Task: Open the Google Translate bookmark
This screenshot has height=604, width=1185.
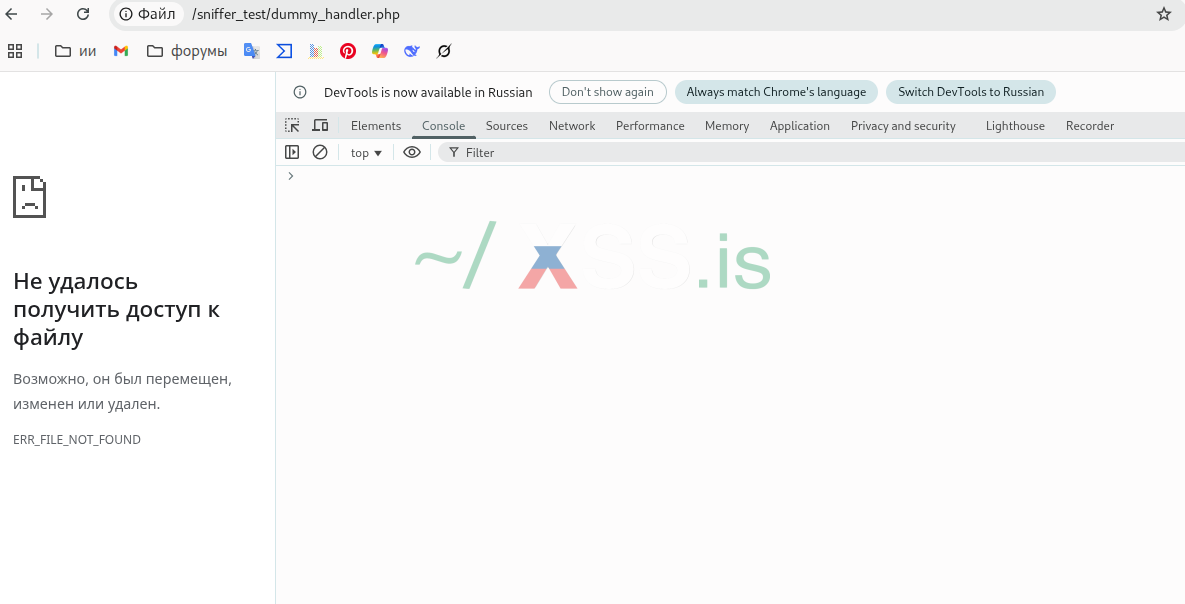Action: (x=252, y=51)
